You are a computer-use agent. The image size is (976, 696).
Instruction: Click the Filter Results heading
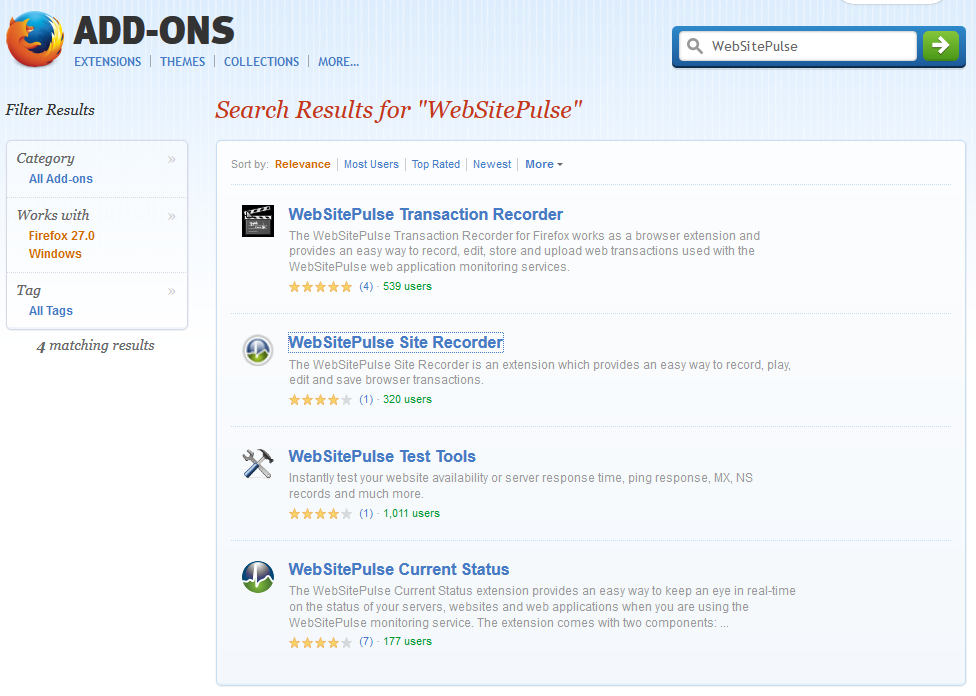tap(50, 110)
